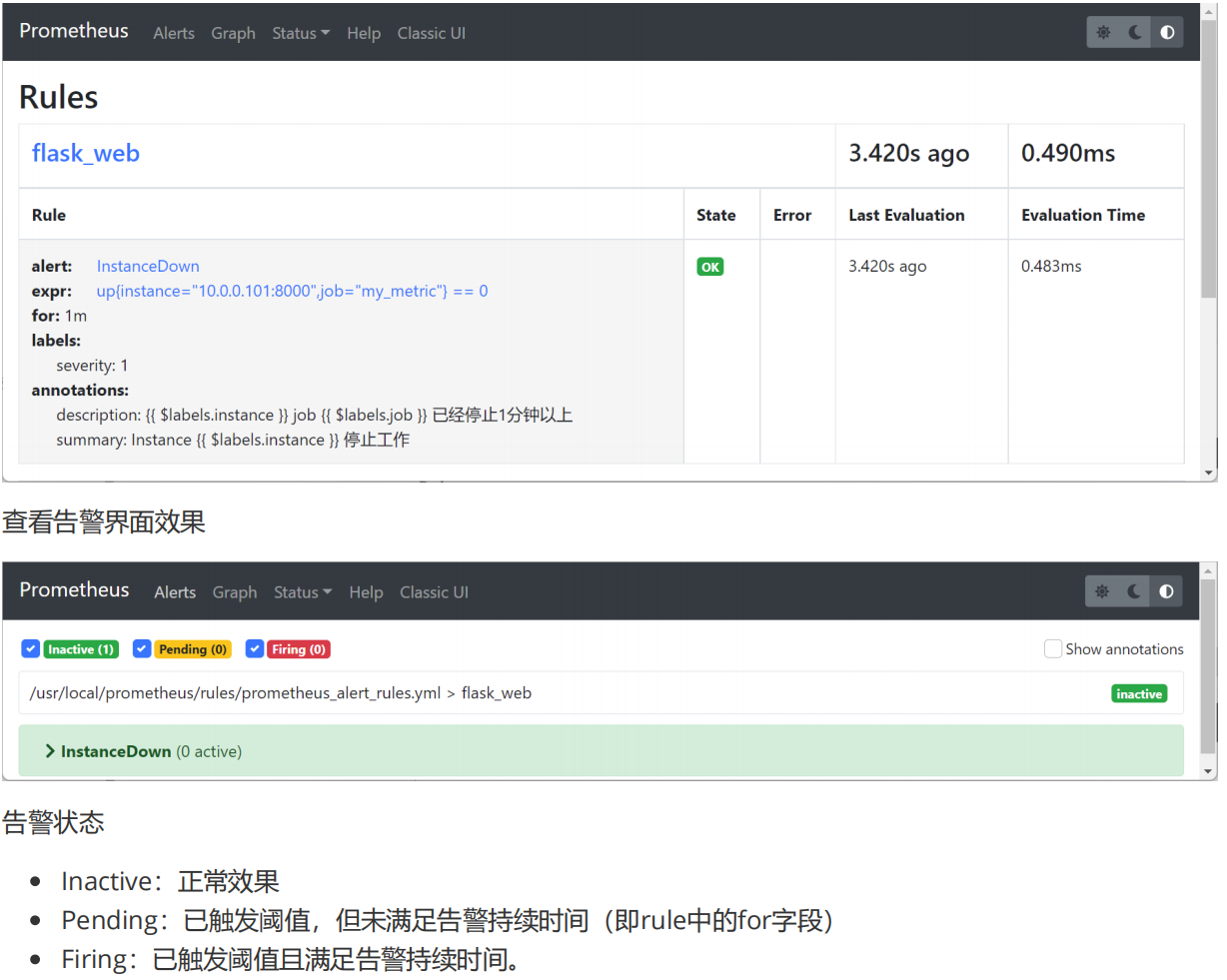The height and width of the screenshot is (980, 1227).
Task: Open Alerts in the lower navbar
Action: coord(175,592)
